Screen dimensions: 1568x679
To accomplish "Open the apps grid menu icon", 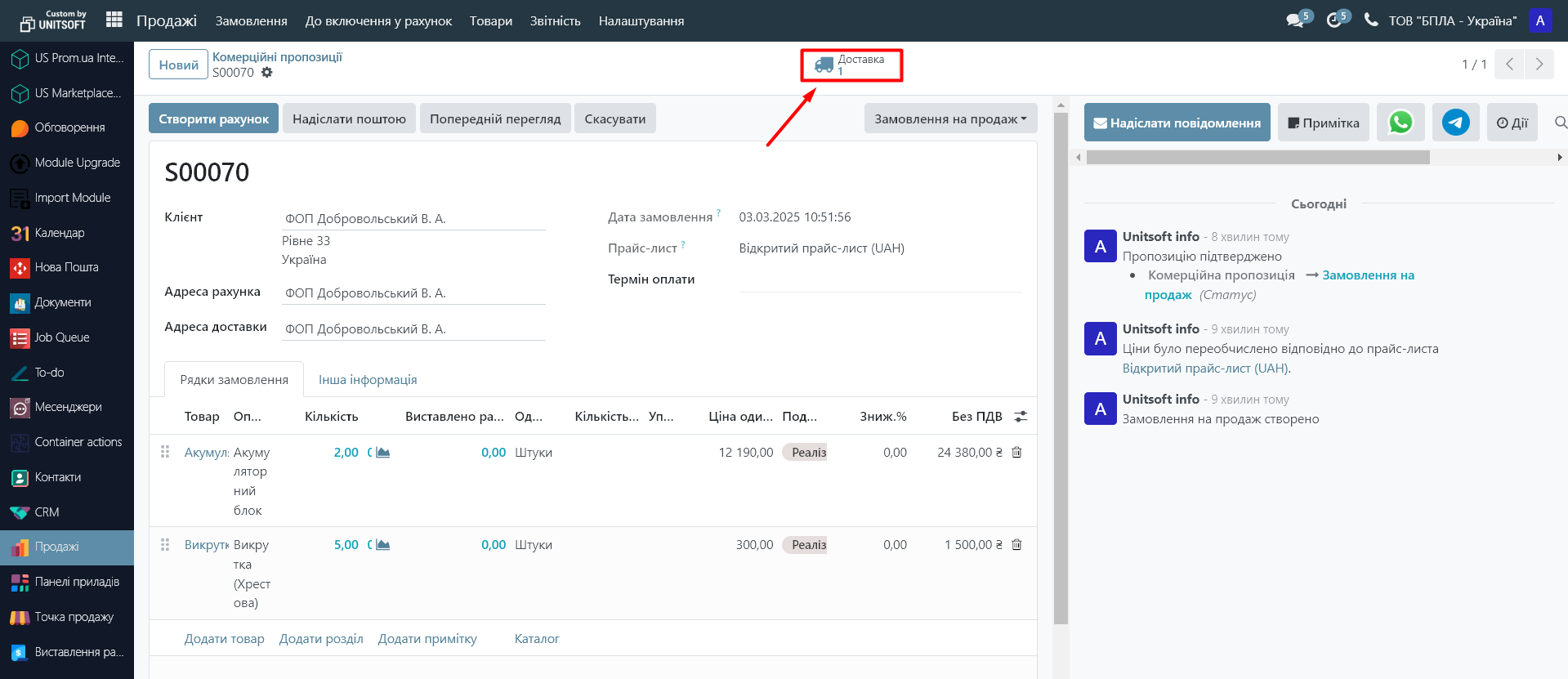I will (x=114, y=20).
